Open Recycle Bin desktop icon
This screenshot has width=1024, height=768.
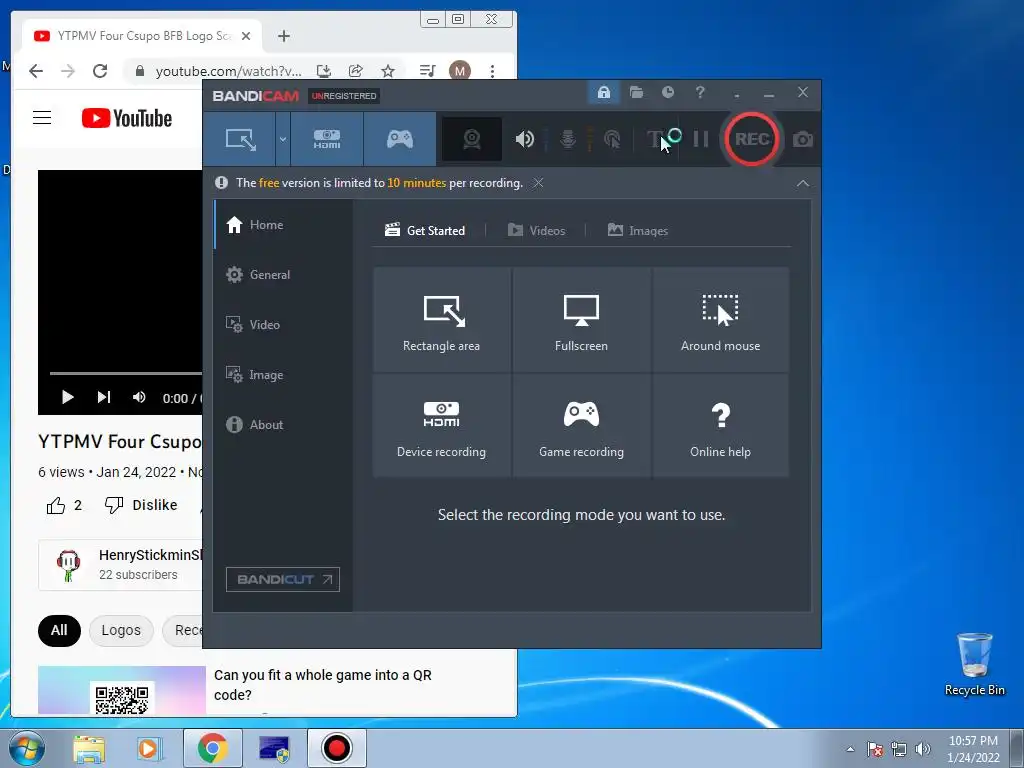coord(974,664)
